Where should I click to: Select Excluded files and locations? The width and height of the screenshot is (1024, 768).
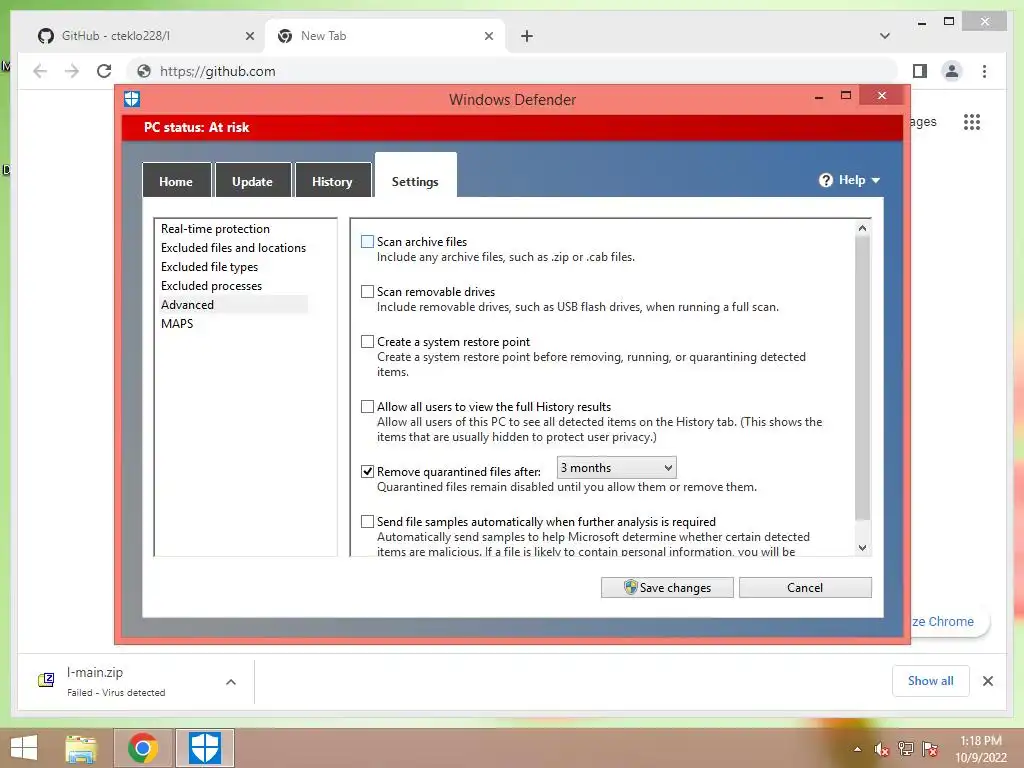(233, 248)
